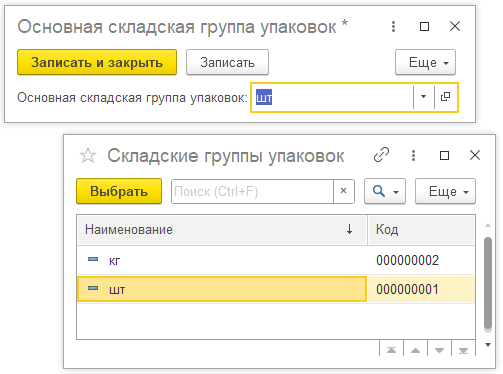Select the кг row in list
This screenshot has width=503, height=374.
pos(276,260)
